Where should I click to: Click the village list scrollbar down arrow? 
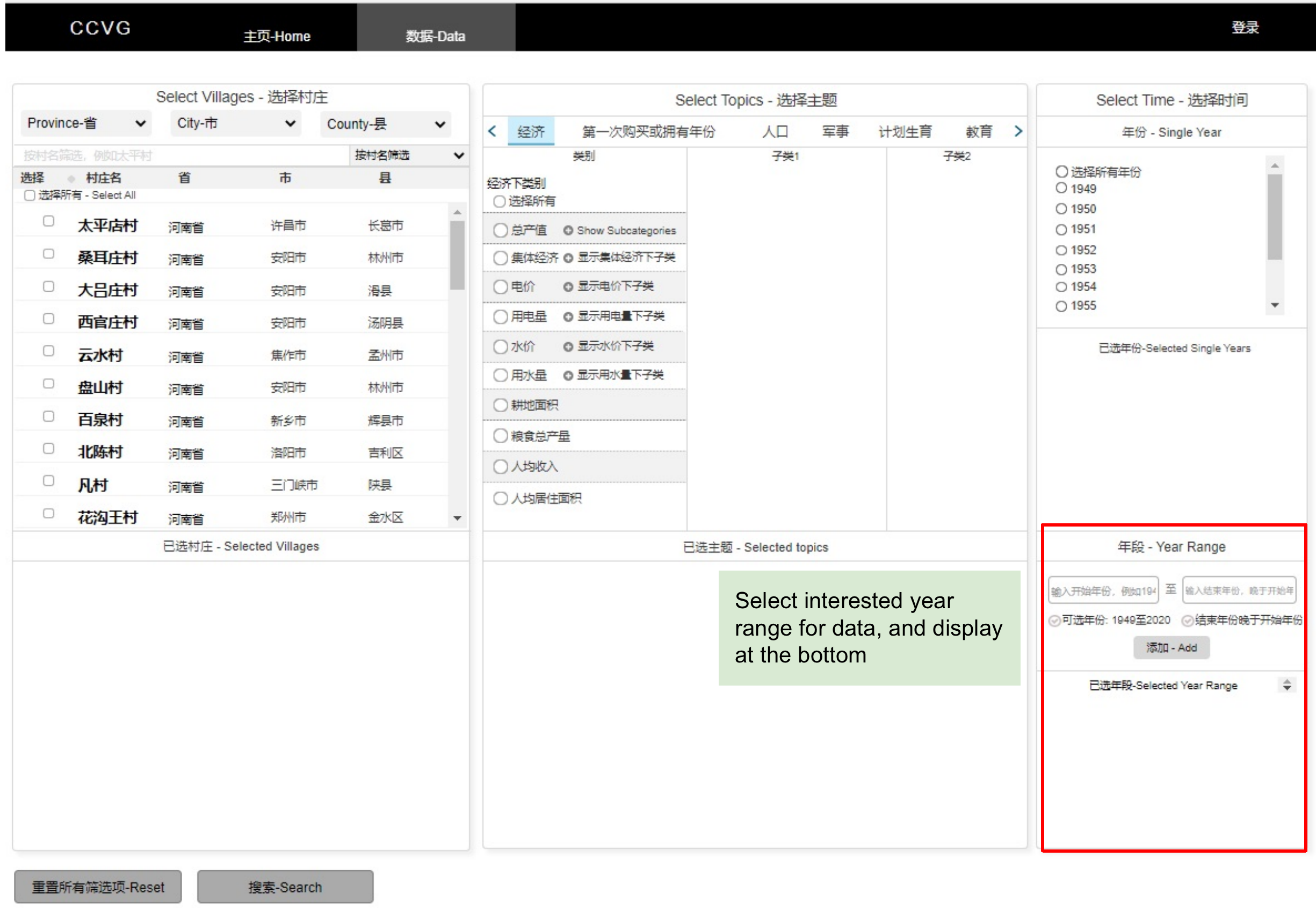(x=457, y=518)
